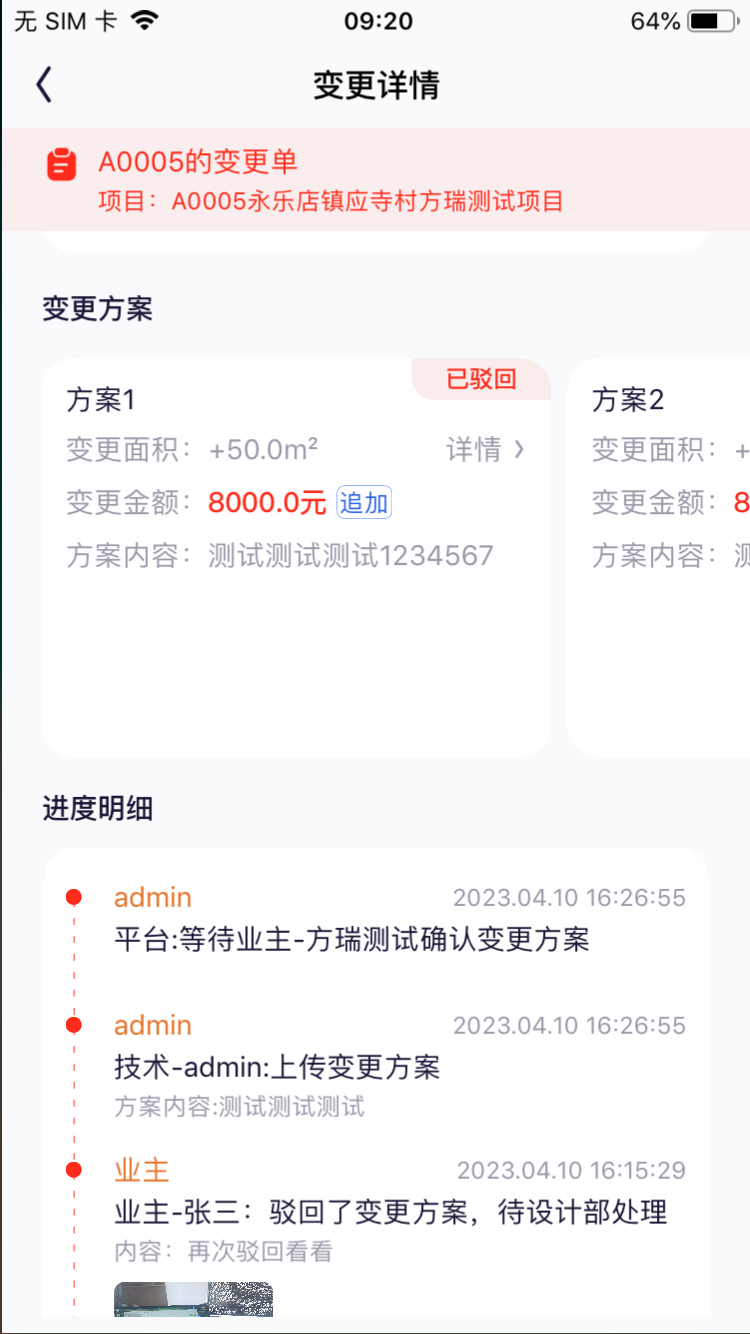Open the 方案2 card
The height and width of the screenshot is (1334, 750).
[x=659, y=558]
